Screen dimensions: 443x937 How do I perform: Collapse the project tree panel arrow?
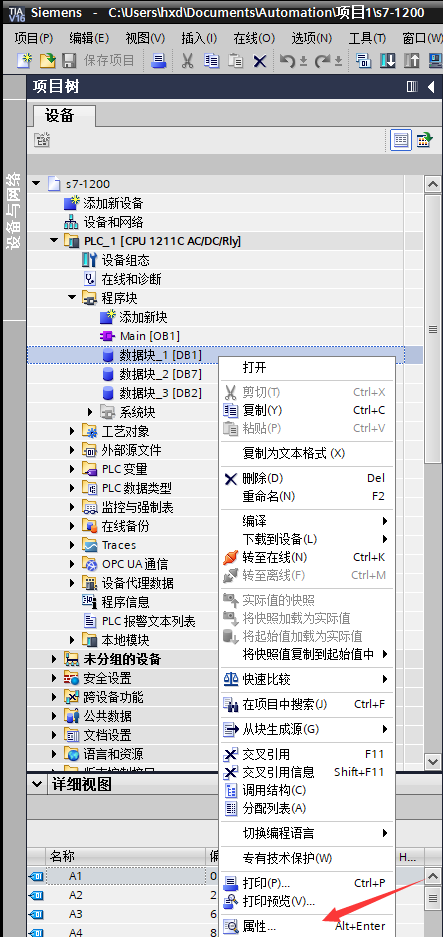click(430, 87)
